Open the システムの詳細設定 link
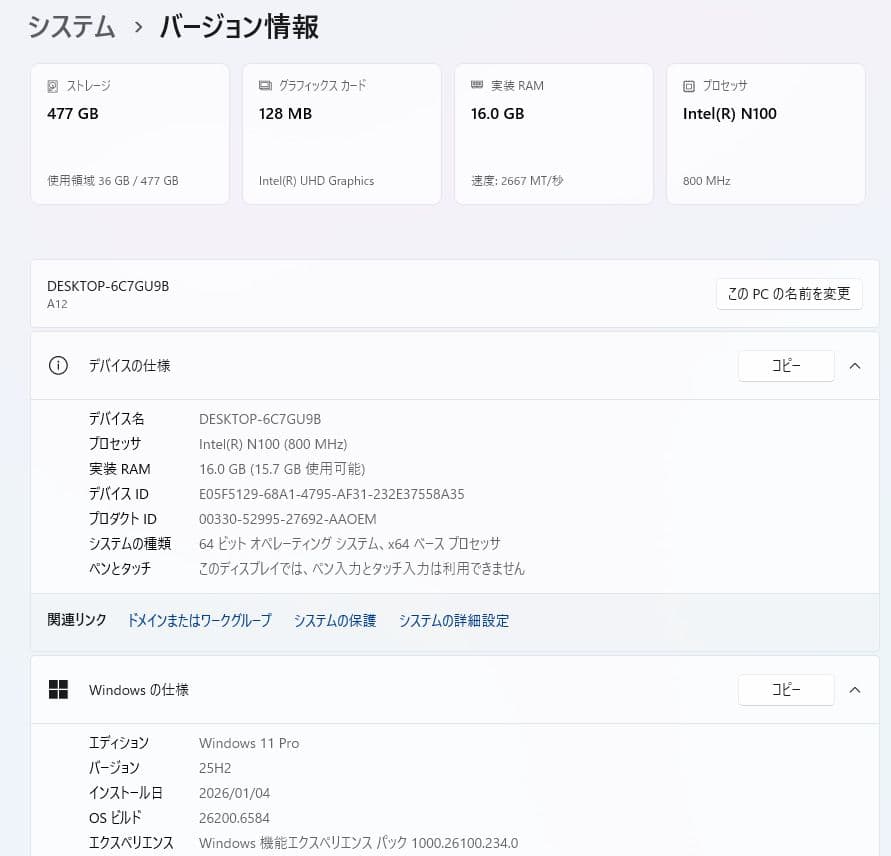Image resolution: width=891 pixels, height=856 pixels. click(454, 620)
